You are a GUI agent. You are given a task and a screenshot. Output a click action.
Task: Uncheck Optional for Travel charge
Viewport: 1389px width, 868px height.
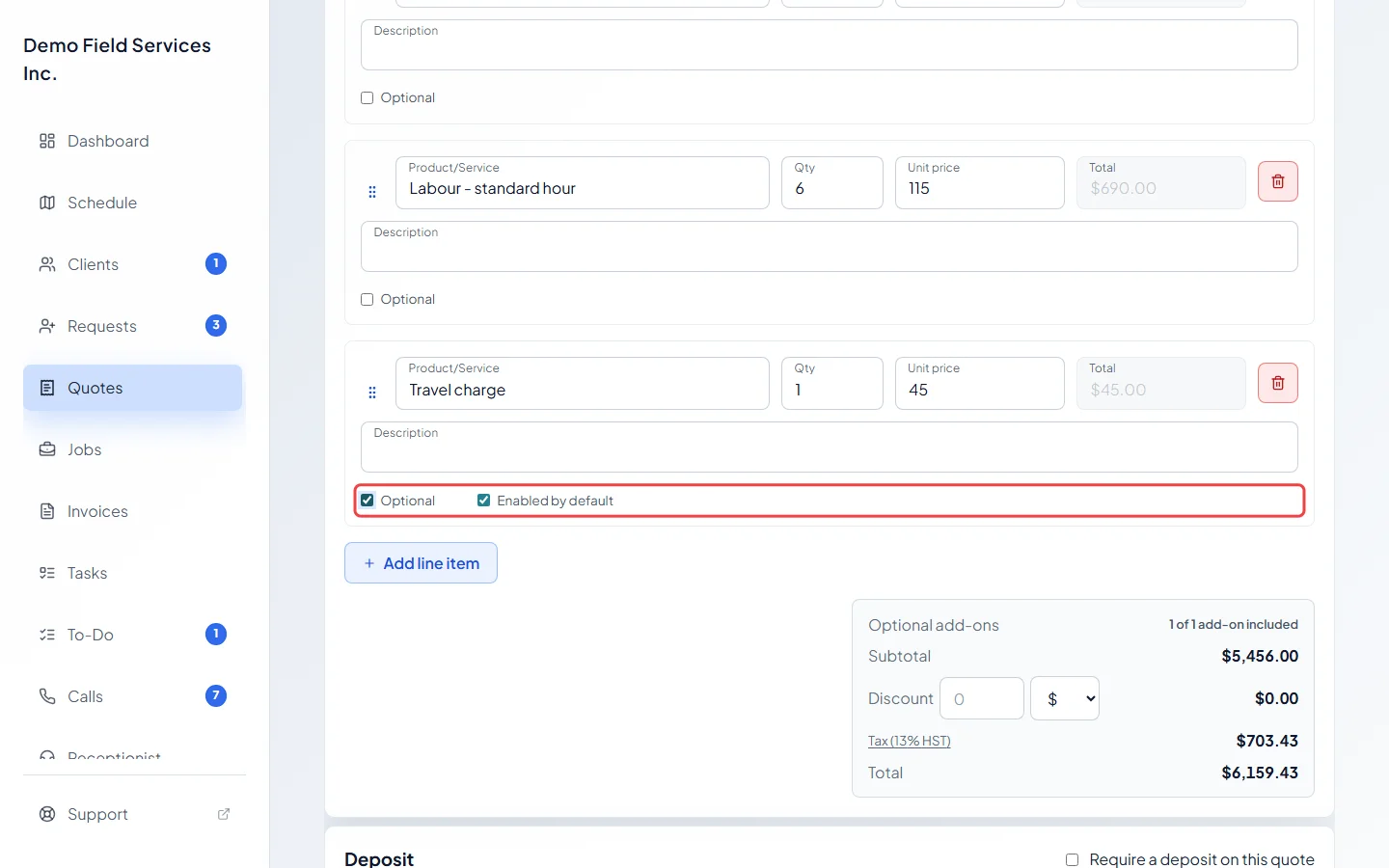coord(368,501)
